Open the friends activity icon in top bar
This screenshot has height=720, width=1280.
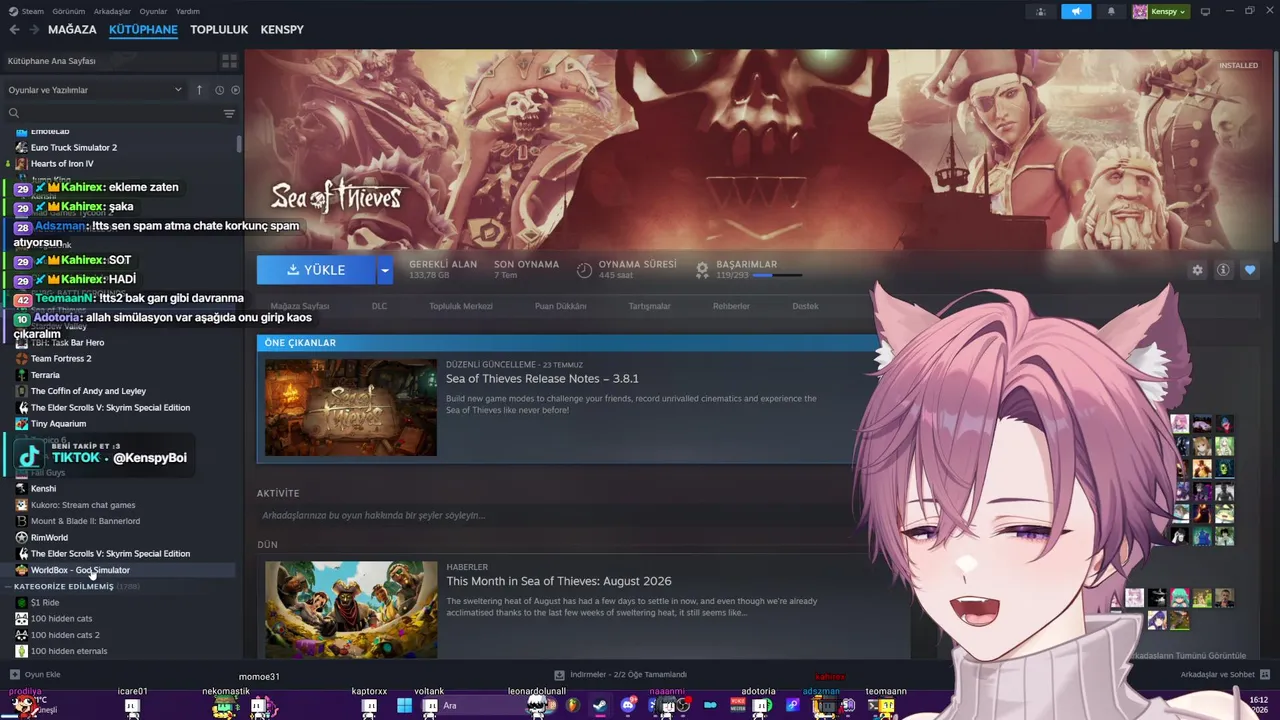pyautogui.click(x=1041, y=12)
